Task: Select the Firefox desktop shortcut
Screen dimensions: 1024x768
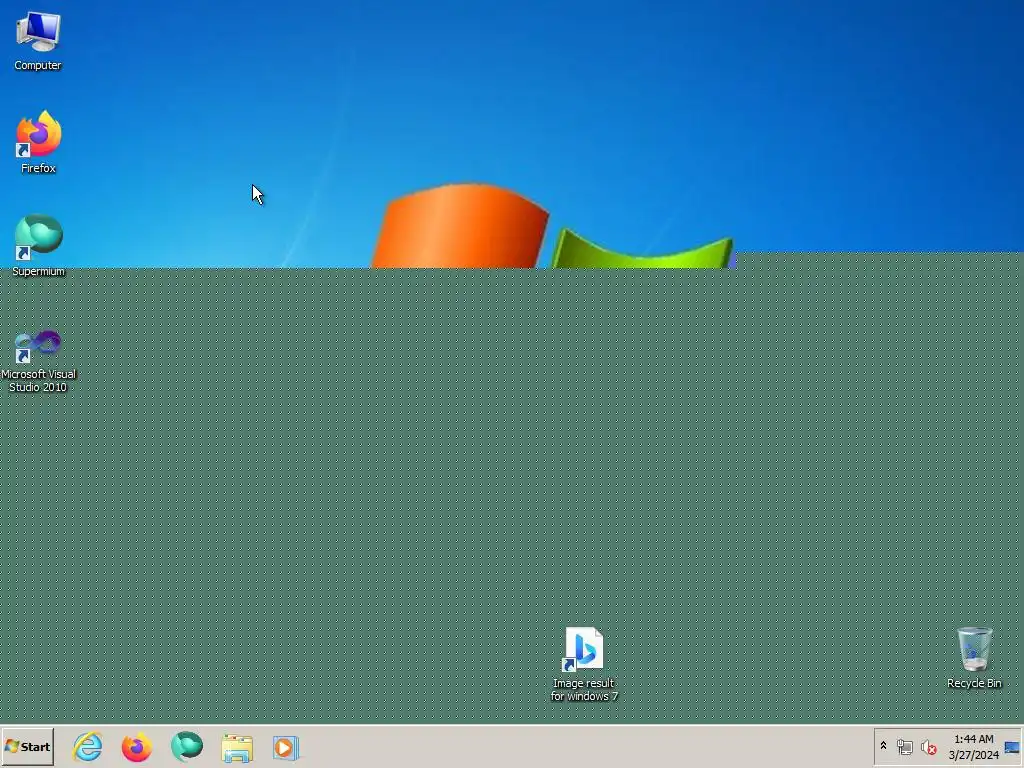Action: [x=38, y=142]
